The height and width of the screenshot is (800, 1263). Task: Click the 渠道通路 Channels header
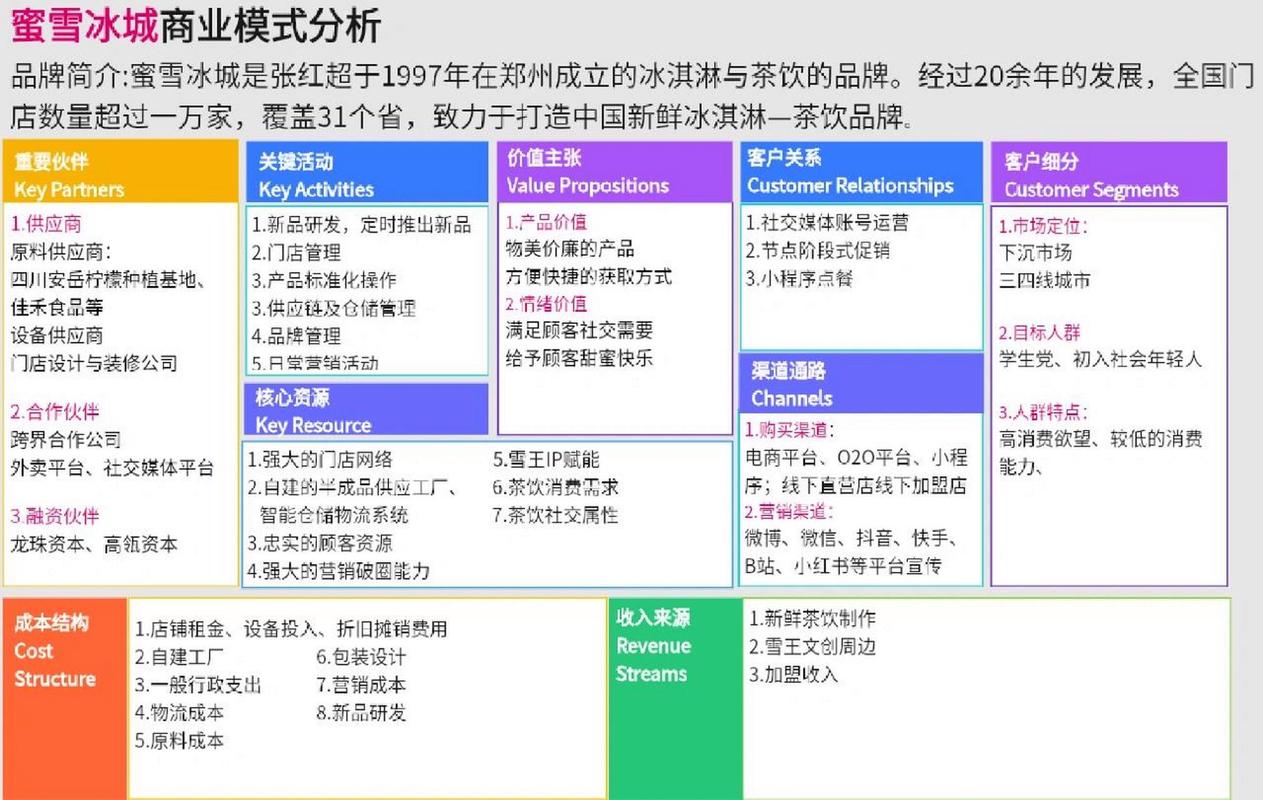[x=861, y=383]
